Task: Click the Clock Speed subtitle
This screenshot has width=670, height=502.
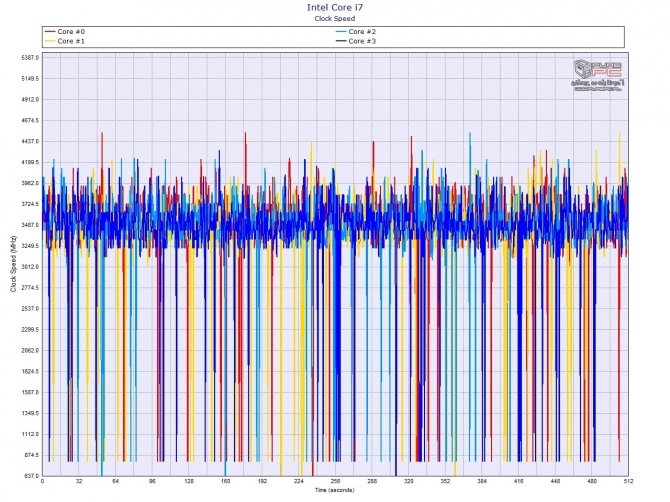Action: [335, 18]
